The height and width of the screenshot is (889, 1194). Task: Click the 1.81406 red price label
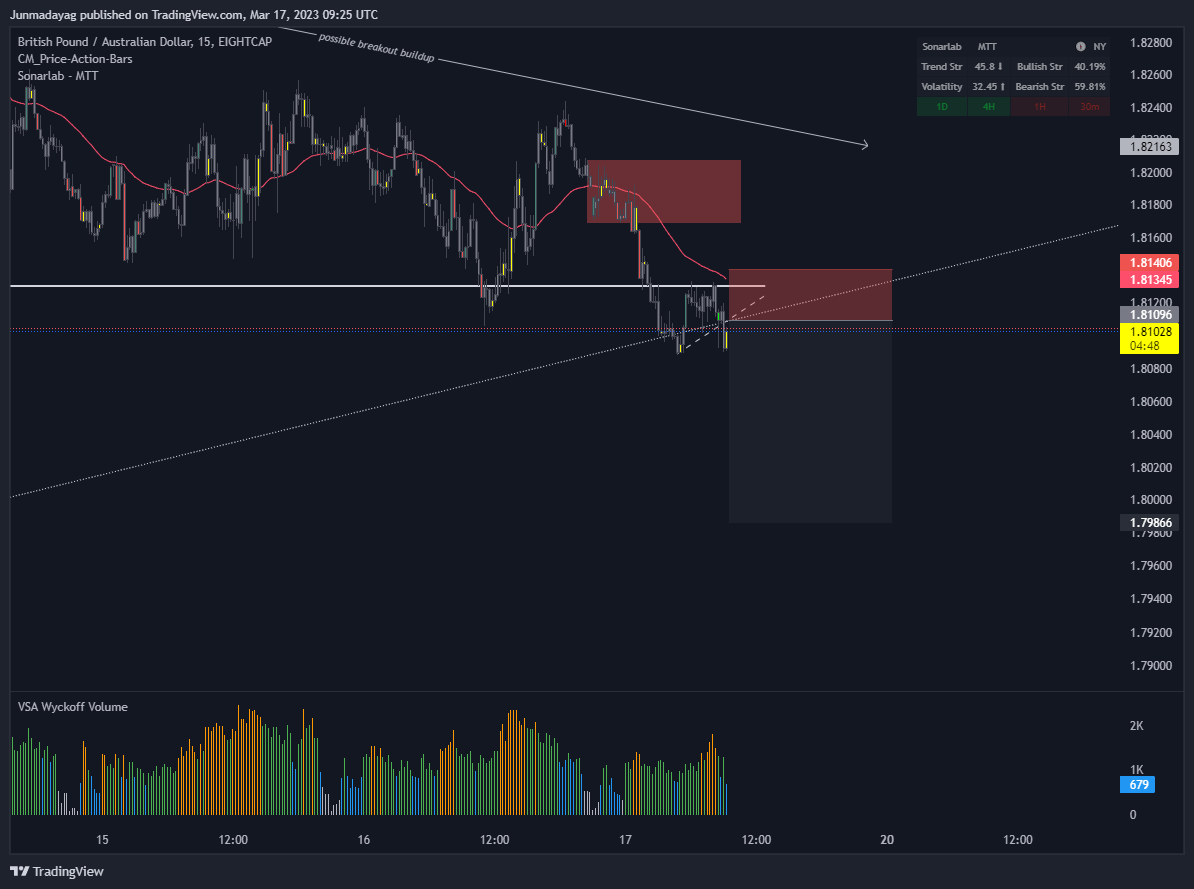tap(1149, 263)
